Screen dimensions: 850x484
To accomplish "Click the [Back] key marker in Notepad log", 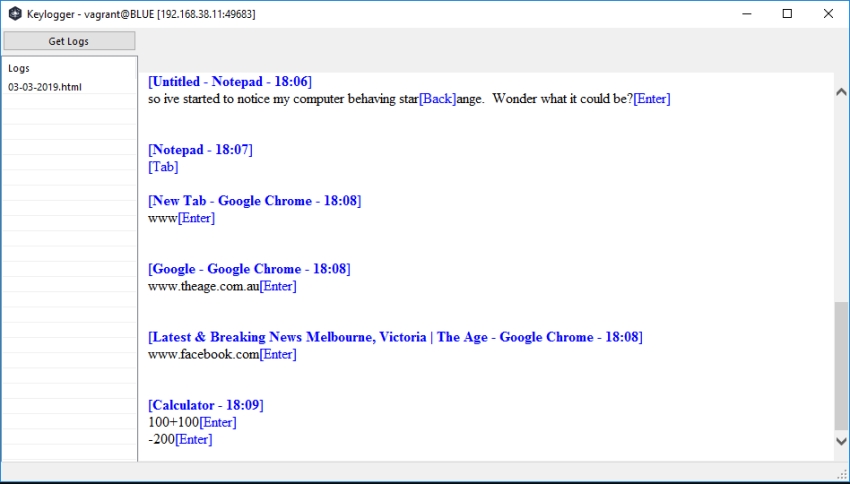I will point(437,99).
